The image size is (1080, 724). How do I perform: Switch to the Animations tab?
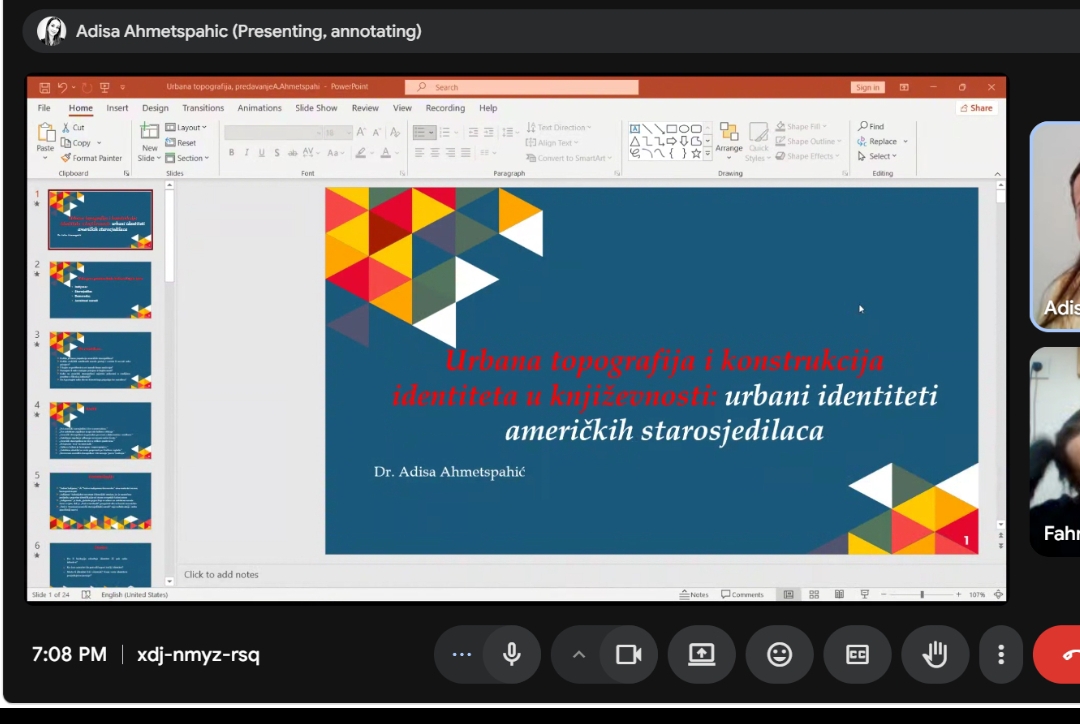point(259,108)
